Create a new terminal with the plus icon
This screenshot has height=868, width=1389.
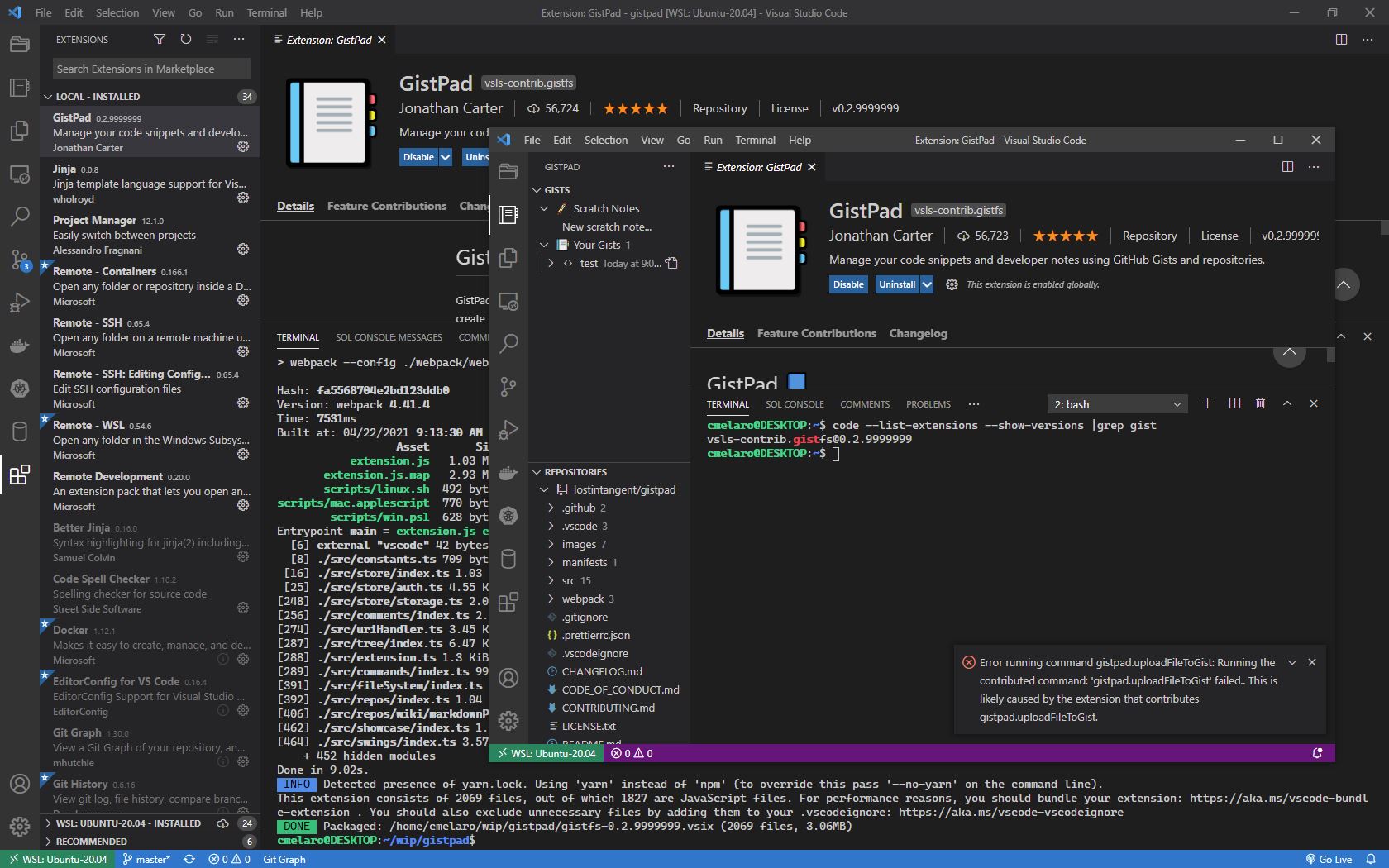tap(1207, 404)
